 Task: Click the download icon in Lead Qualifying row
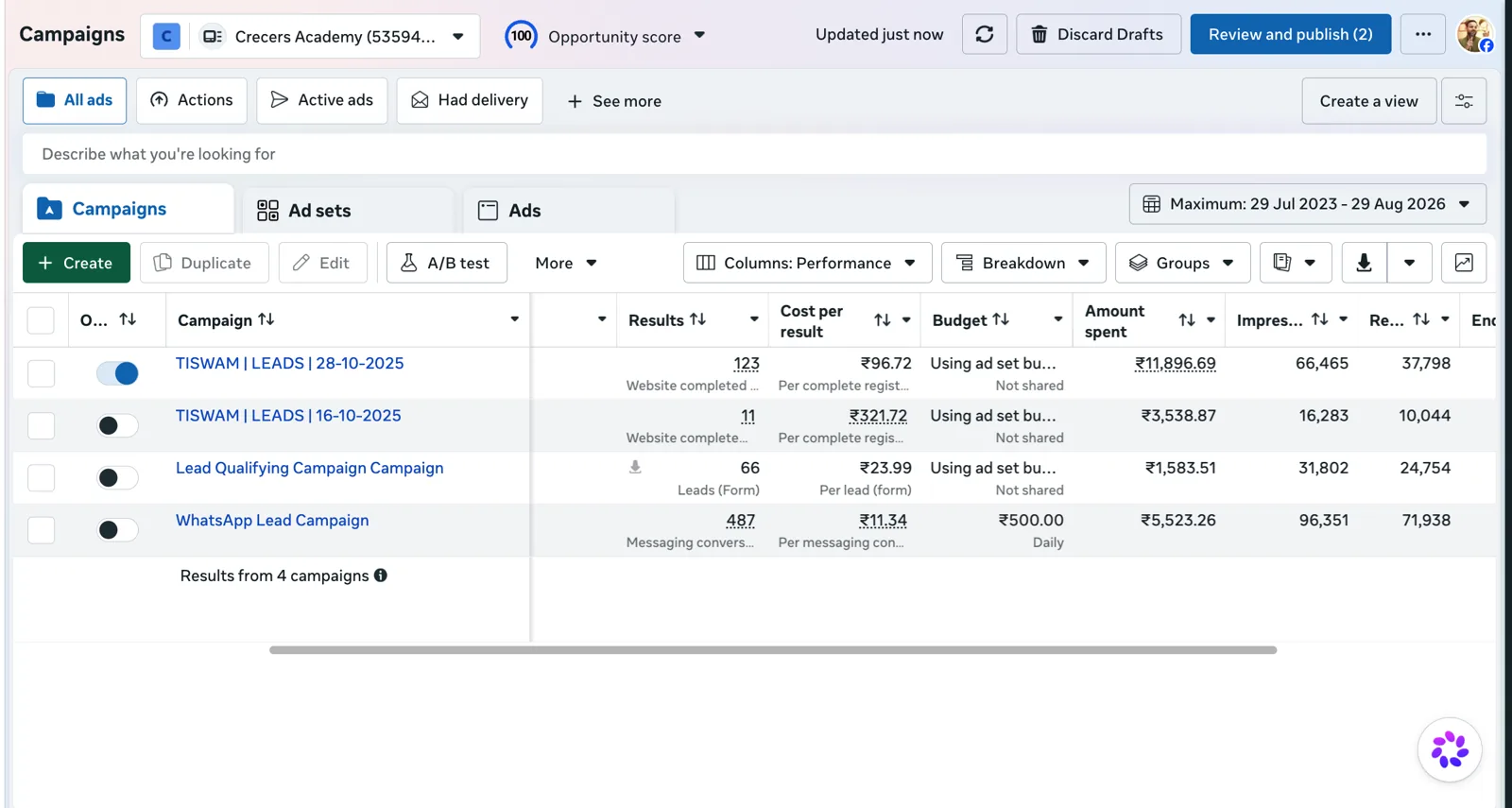(x=635, y=467)
